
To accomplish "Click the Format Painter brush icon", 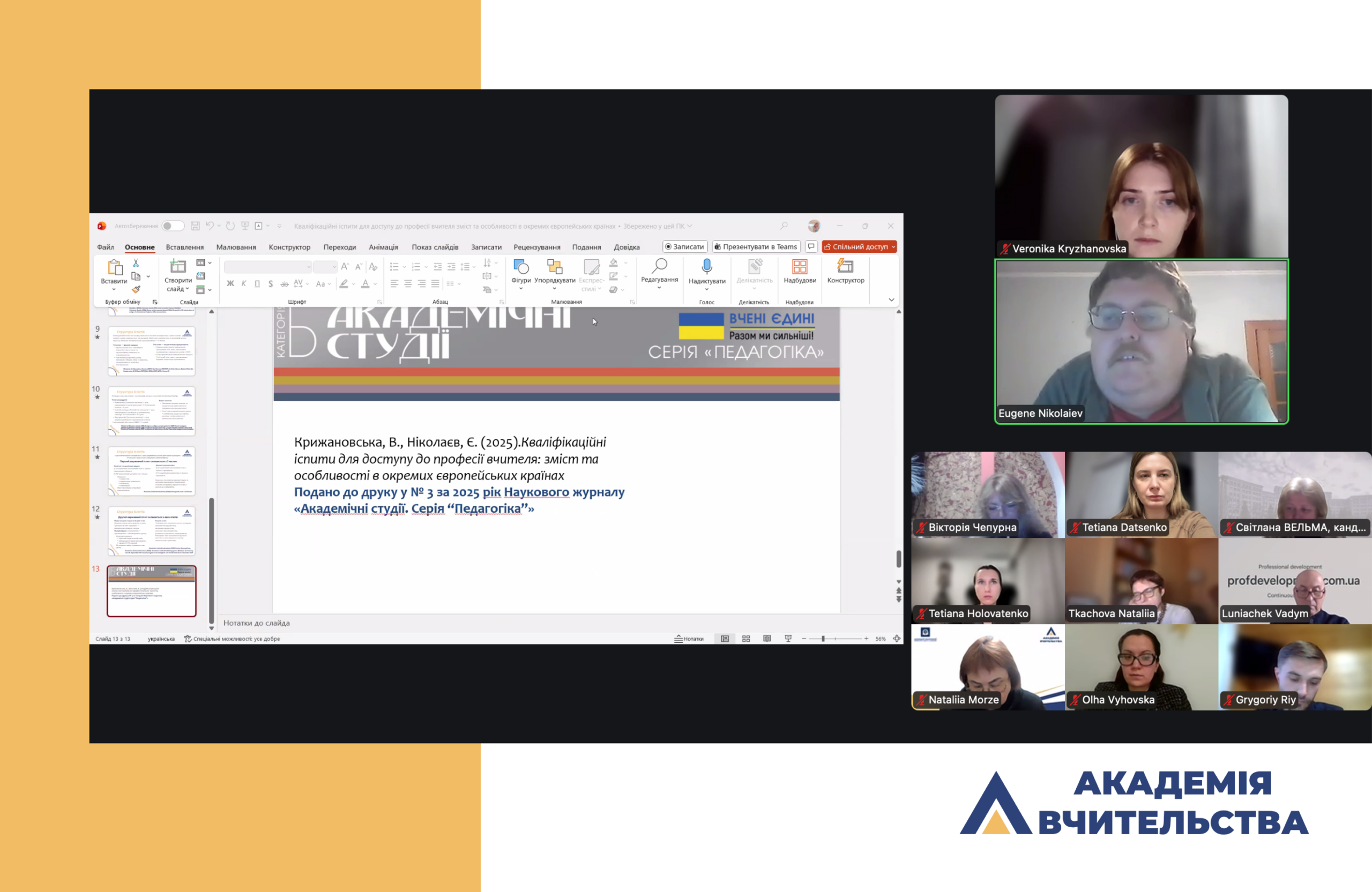I will pyautogui.click(x=136, y=289).
